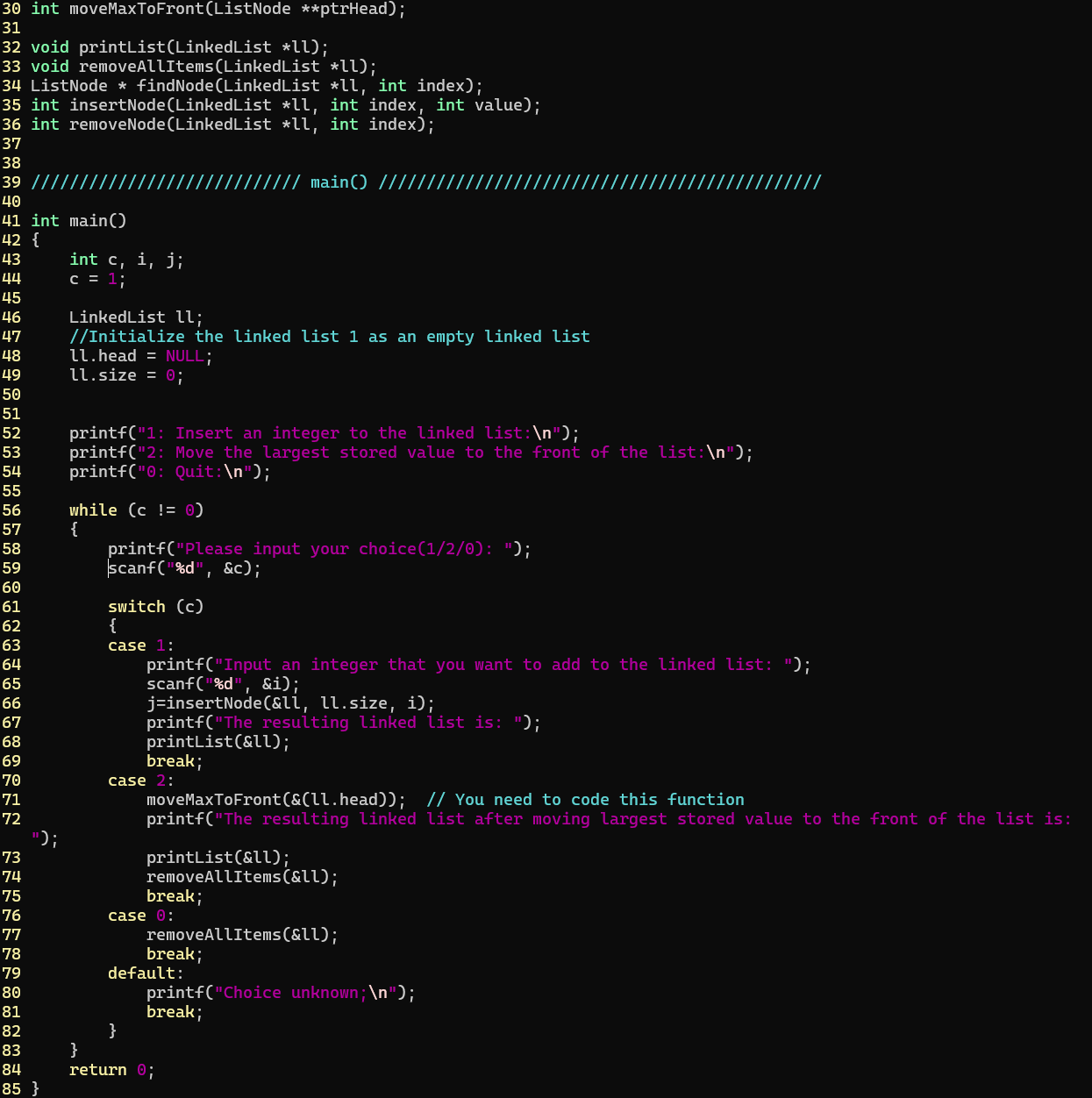Click the 'Input an integer that you want' string
The height and width of the screenshot is (1098, 1092).
tap(503, 665)
